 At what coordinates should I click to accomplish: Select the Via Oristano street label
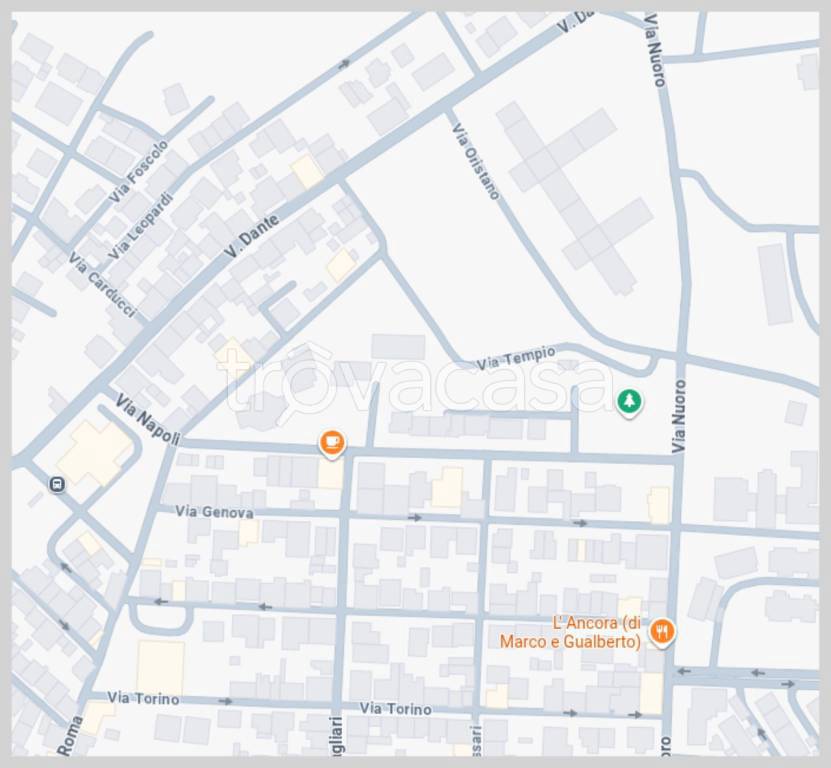[x=476, y=161]
